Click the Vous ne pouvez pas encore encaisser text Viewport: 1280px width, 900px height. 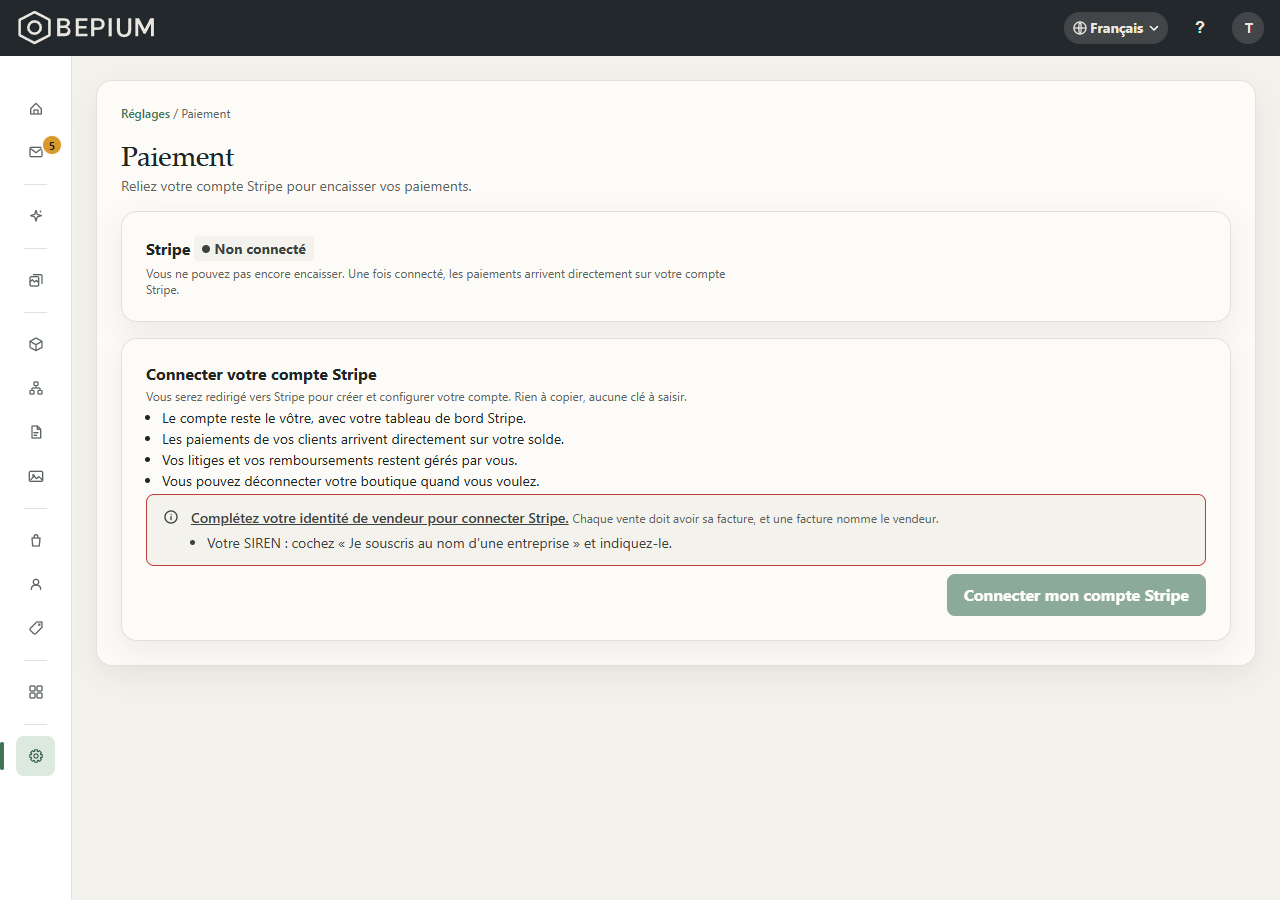pos(436,282)
